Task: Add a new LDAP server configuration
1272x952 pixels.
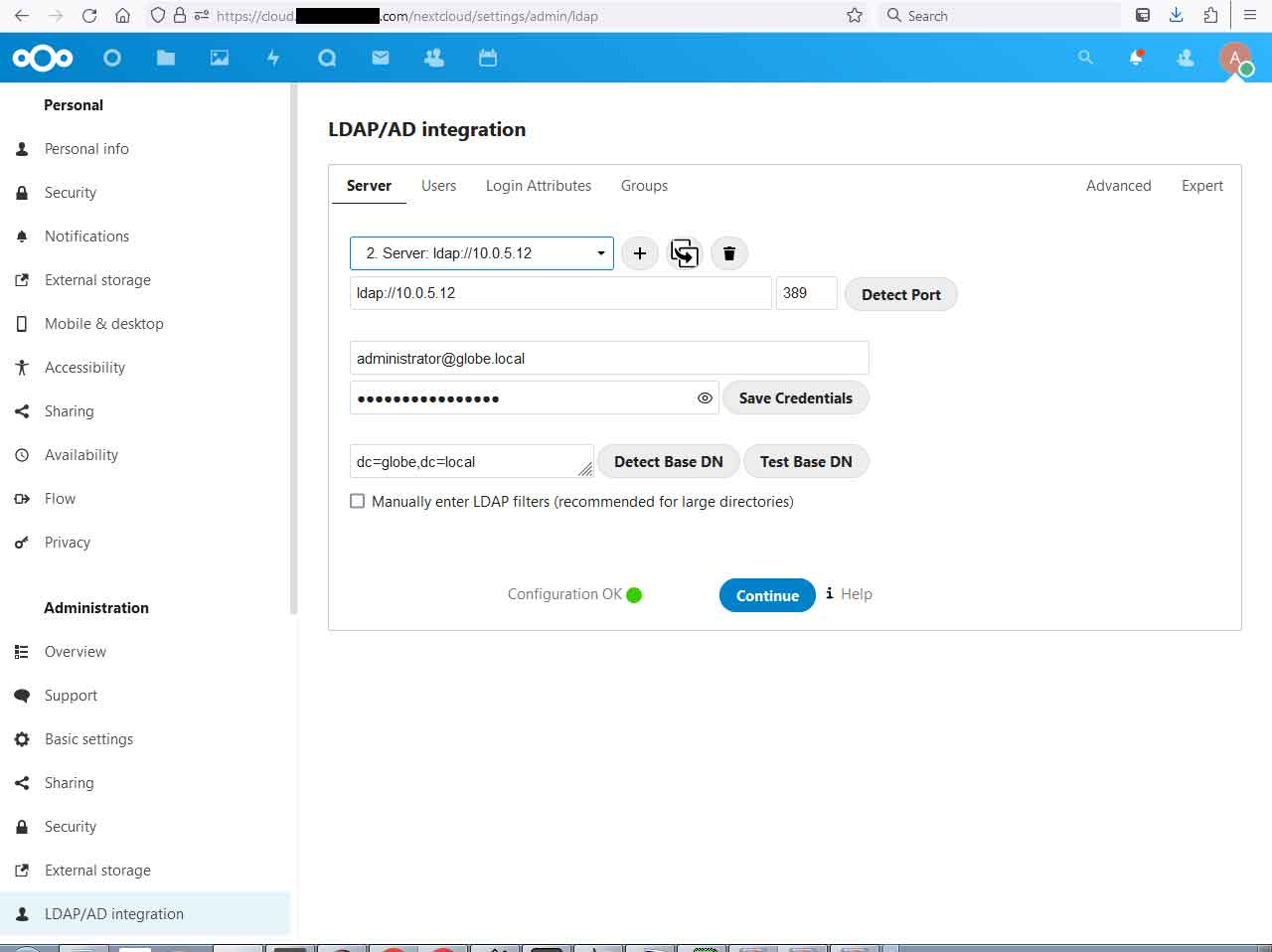Action: 640,253
